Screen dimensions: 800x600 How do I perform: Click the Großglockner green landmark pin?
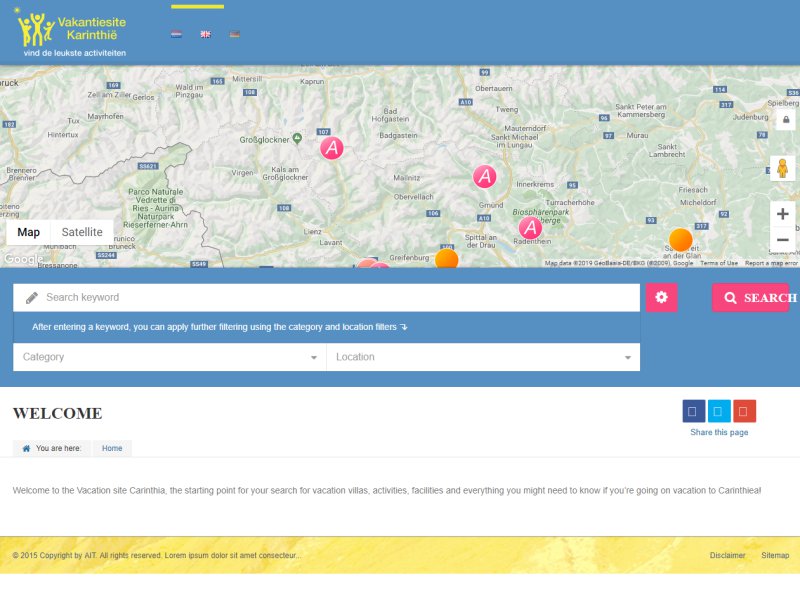pyautogui.click(x=297, y=138)
